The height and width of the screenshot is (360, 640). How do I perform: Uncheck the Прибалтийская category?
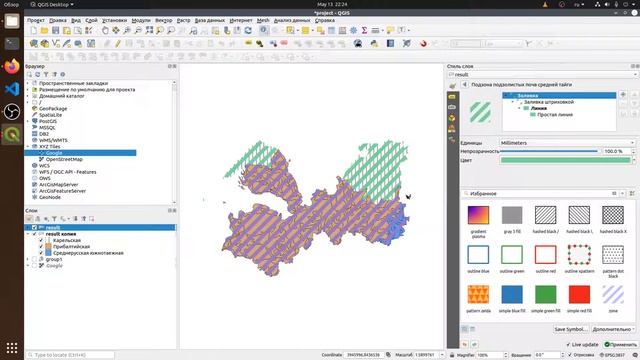[x=41, y=247]
